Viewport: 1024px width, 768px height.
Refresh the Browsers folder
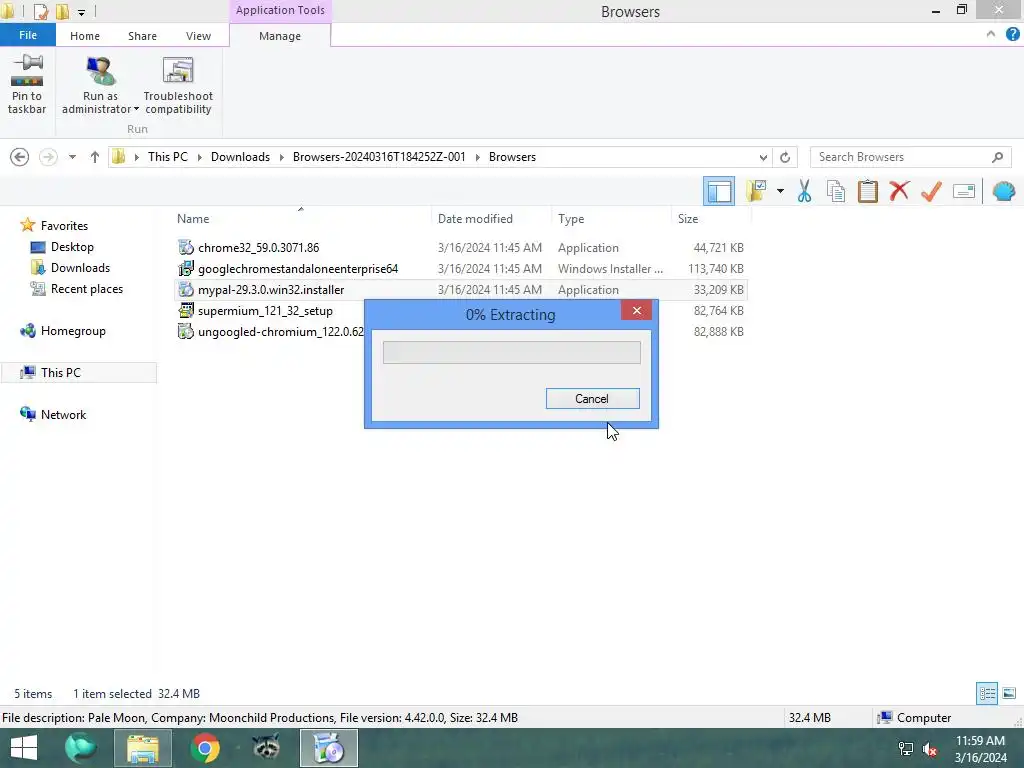tap(785, 157)
